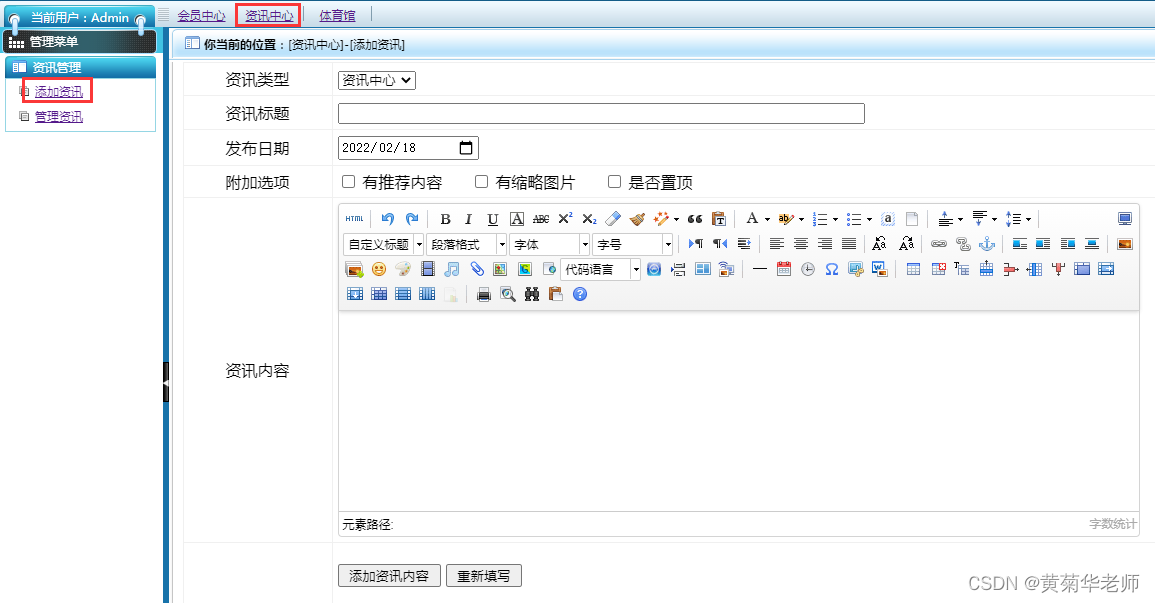Viewport: 1155px width, 603px height.
Task: Insert a table
Action: point(913,269)
